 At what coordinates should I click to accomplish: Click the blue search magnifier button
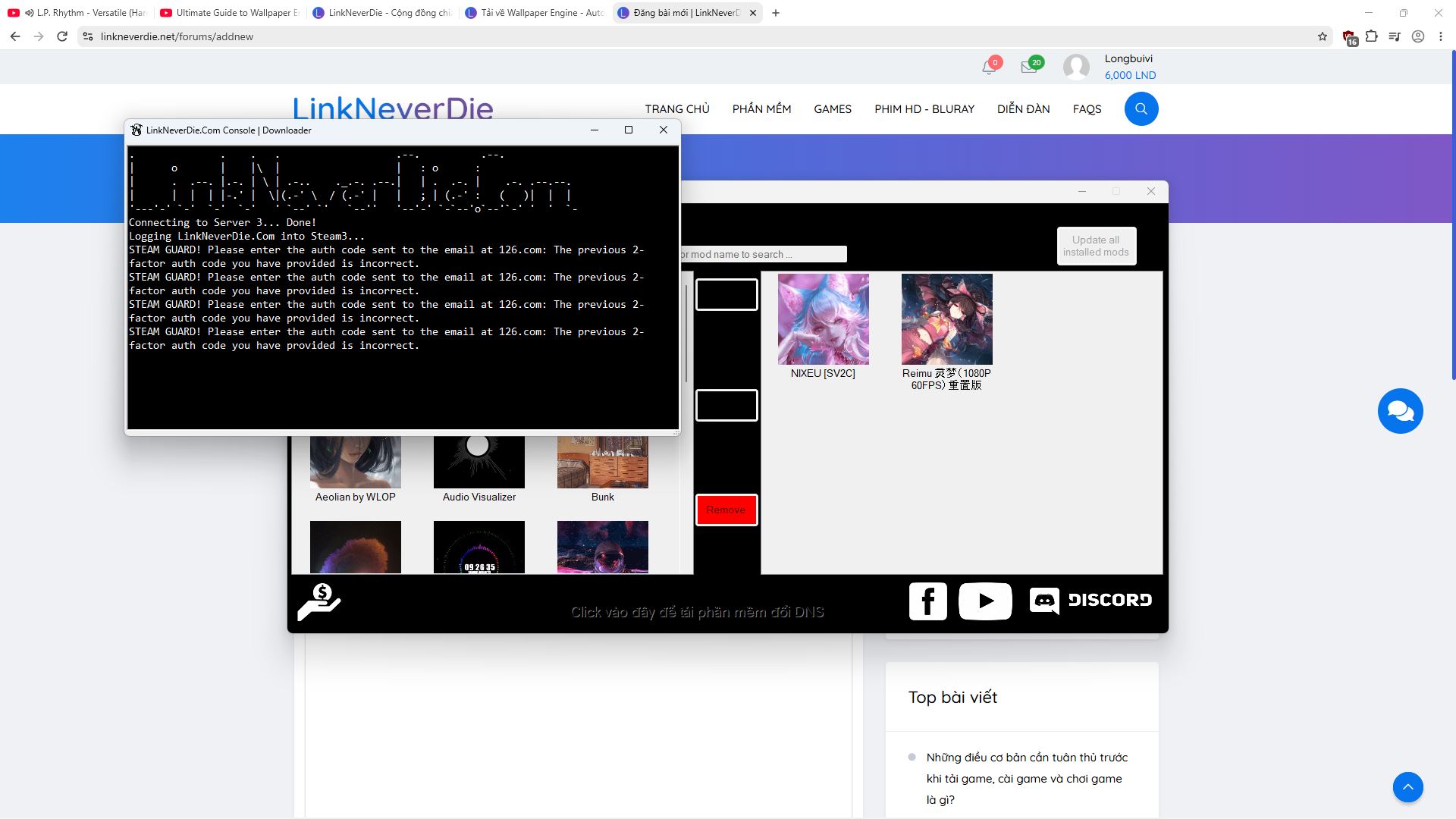click(x=1141, y=109)
